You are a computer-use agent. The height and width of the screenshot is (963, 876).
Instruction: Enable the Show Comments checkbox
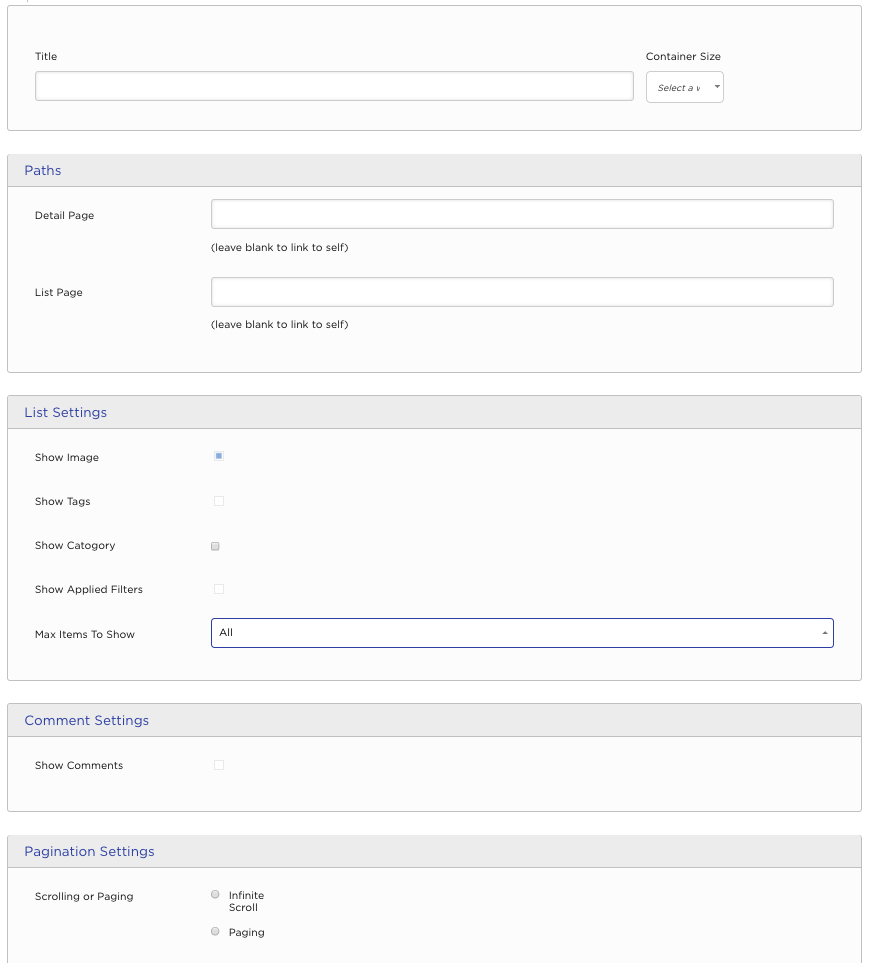[x=218, y=765]
